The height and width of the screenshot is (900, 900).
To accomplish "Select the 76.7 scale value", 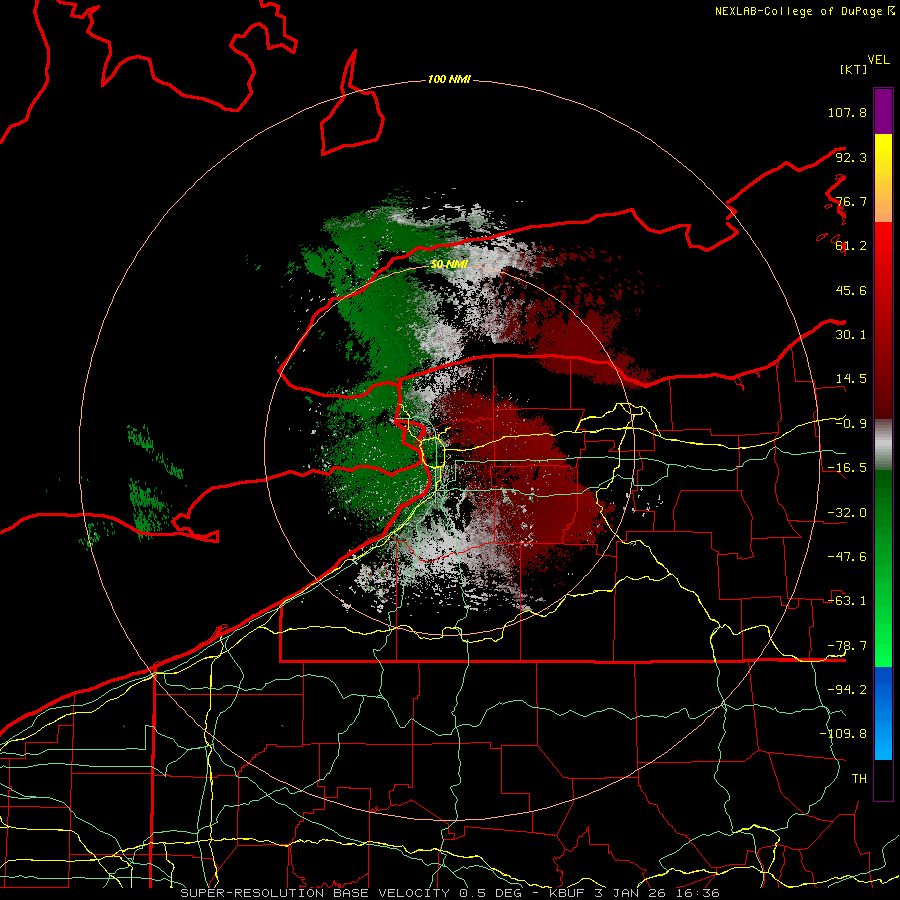I will (851, 201).
